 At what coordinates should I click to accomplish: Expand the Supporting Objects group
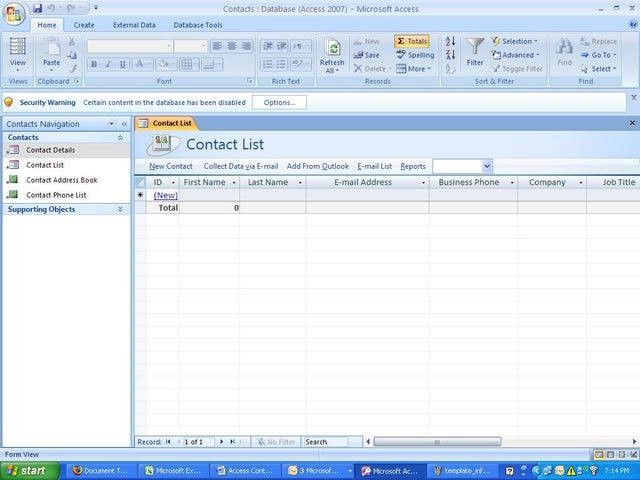[120, 209]
